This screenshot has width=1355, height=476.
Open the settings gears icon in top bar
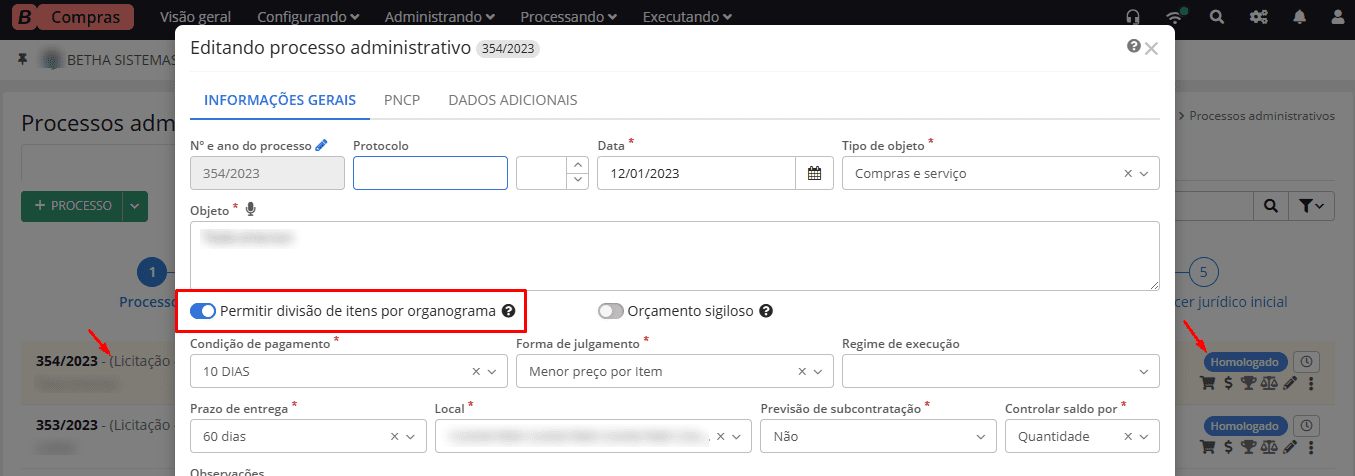click(1258, 17)
